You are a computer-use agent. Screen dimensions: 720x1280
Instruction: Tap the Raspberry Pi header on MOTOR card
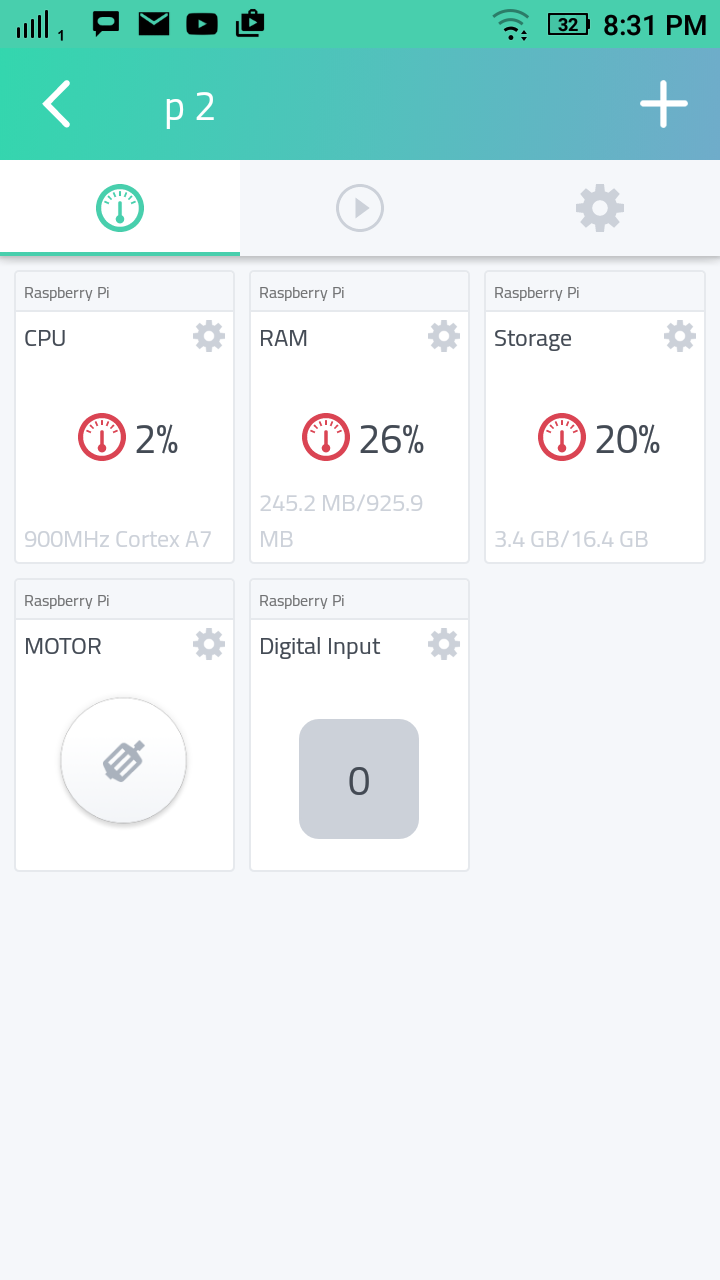[x=67, y=600]
